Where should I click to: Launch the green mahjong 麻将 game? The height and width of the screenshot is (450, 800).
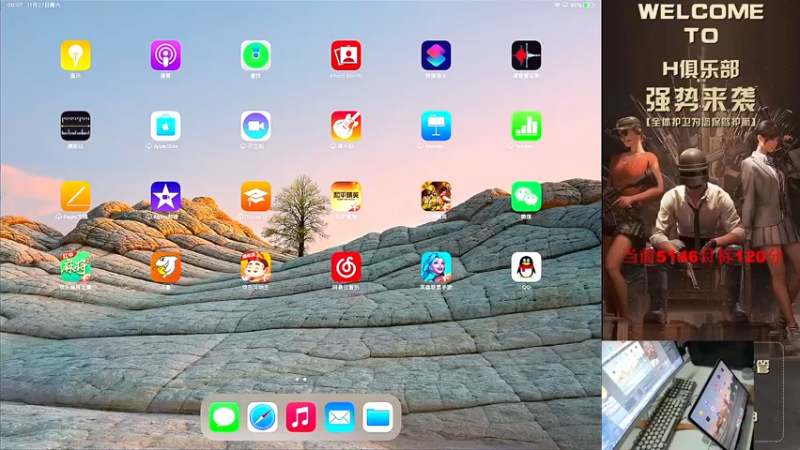(x=76, y=266)
